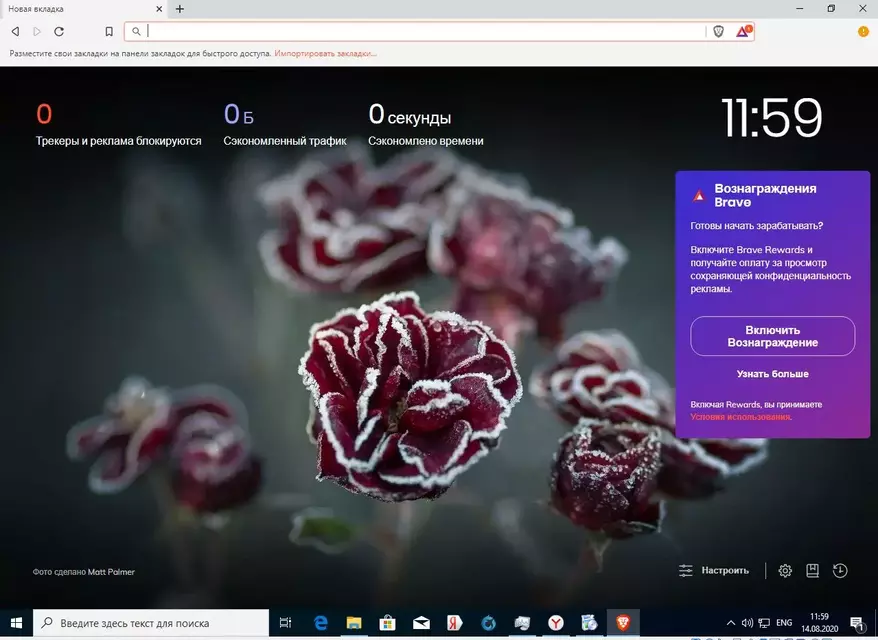Open a new tab with plus button
Viewport: 878px width, 640px height.
(180, 9)
